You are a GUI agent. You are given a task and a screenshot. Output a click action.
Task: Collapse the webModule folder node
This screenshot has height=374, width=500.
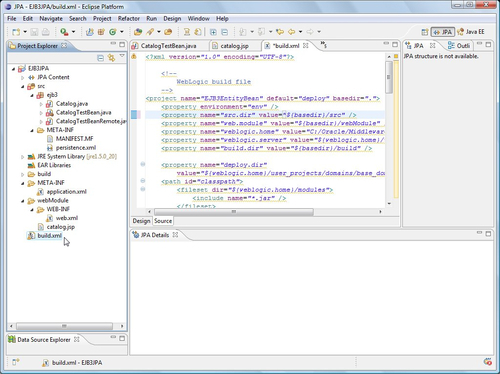[23, 201]
